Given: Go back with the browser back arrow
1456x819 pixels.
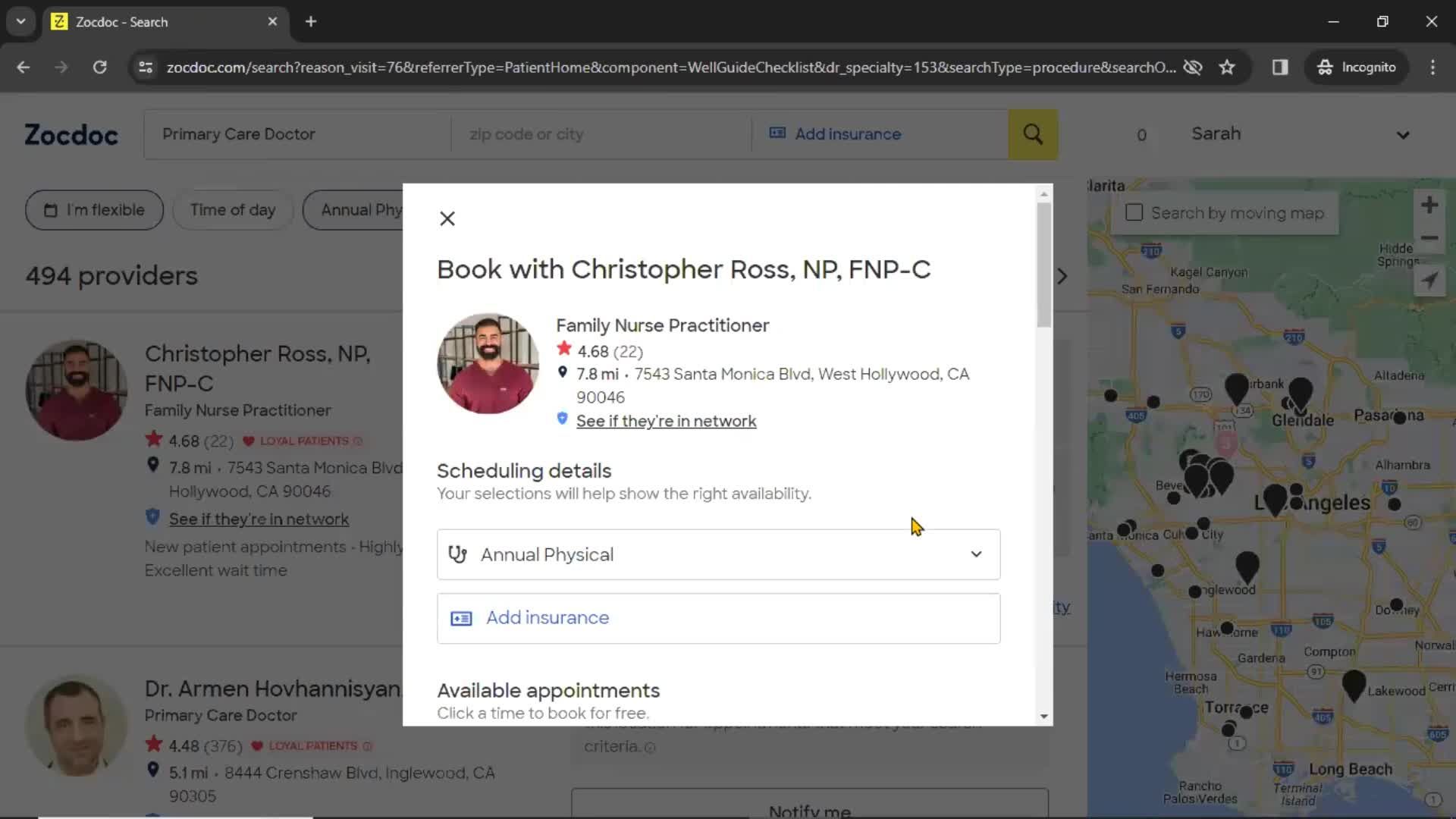Looking at the screenshot, I should point(24,67).
